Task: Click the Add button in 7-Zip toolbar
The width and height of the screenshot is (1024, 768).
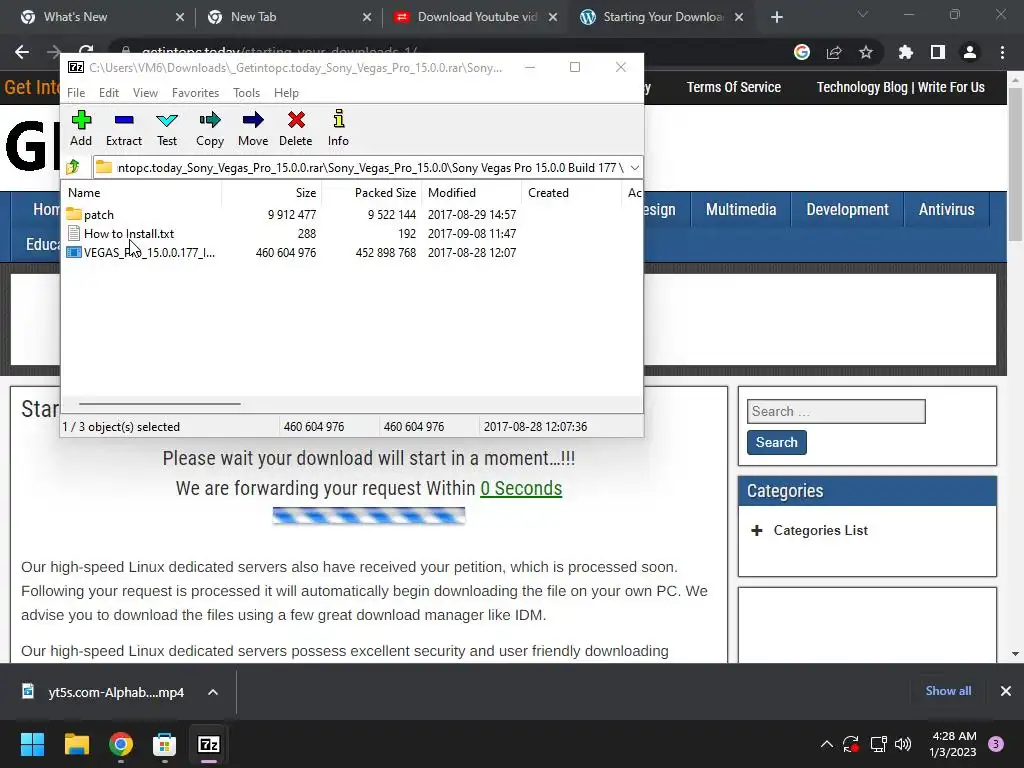Action: click(x=81, y=129)
